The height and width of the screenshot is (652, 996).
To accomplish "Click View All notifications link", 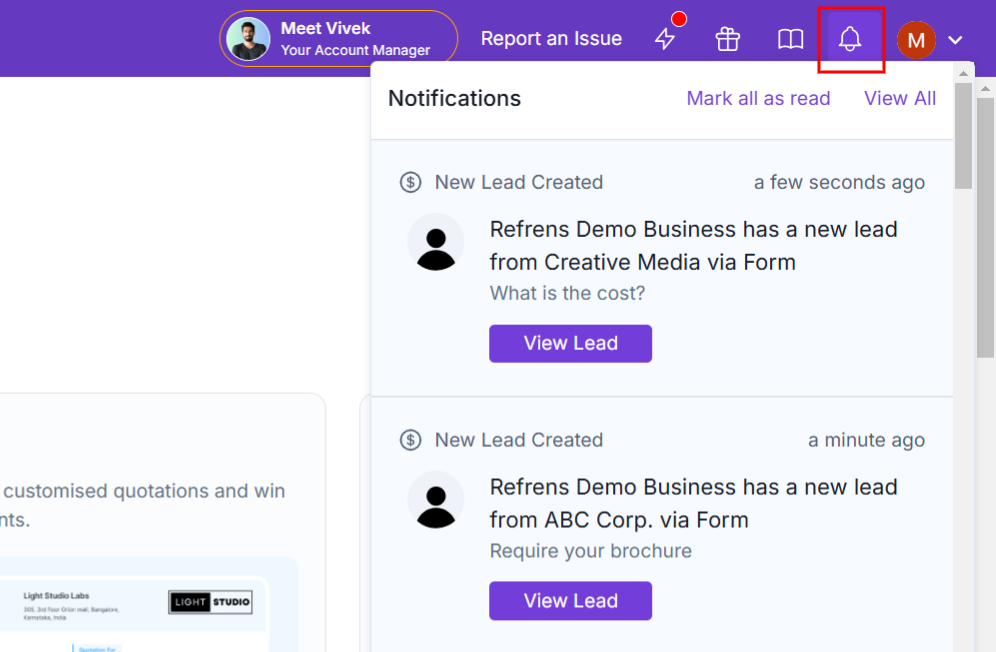I will (x=899, y=98).
